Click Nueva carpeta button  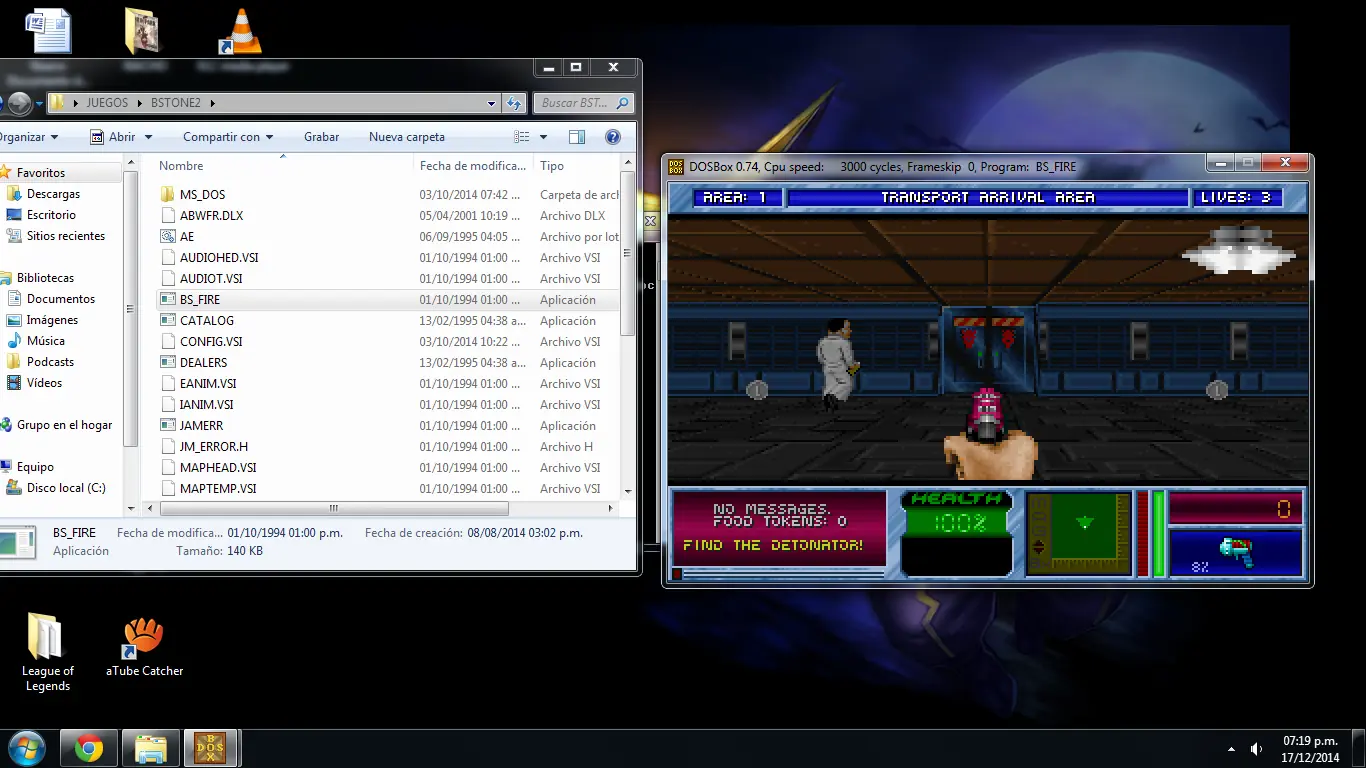pos(407,137)
